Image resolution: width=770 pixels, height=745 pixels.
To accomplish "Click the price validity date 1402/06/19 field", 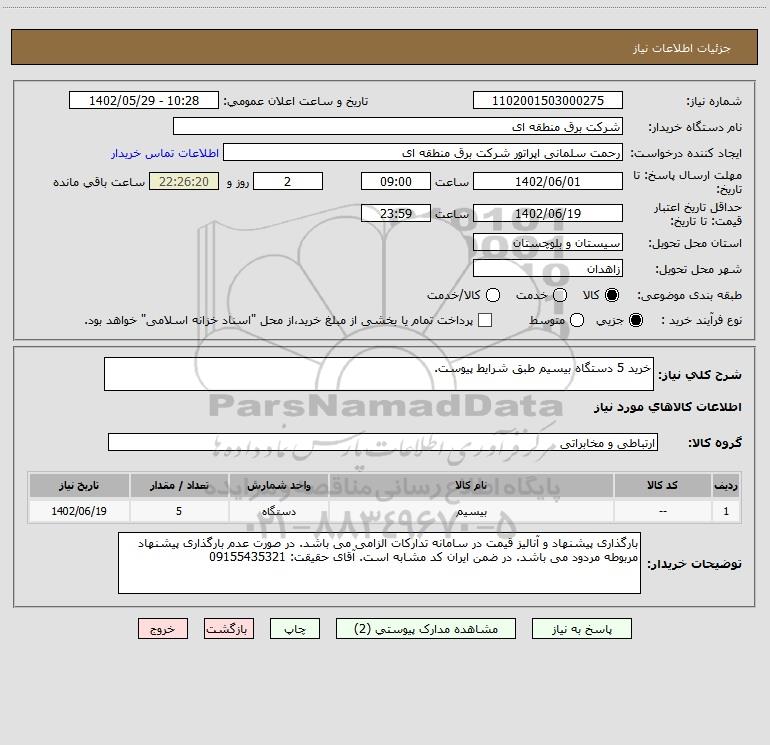I will [x=548, y=213].
